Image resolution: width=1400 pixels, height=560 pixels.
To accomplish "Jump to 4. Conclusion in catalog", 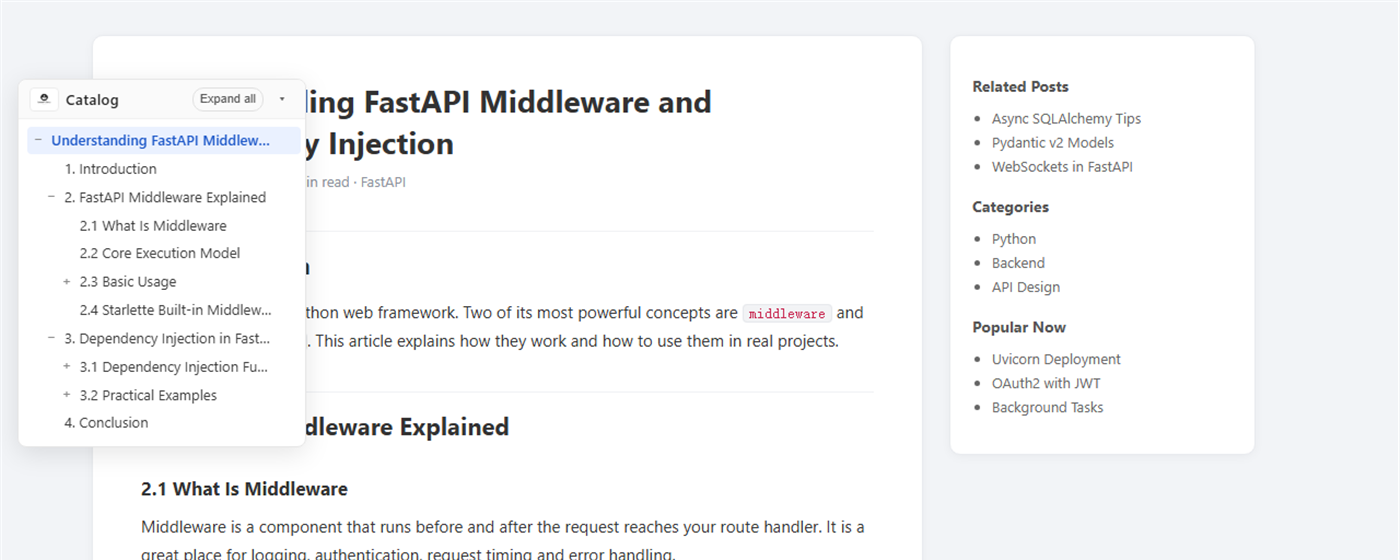I will point(106,423).
